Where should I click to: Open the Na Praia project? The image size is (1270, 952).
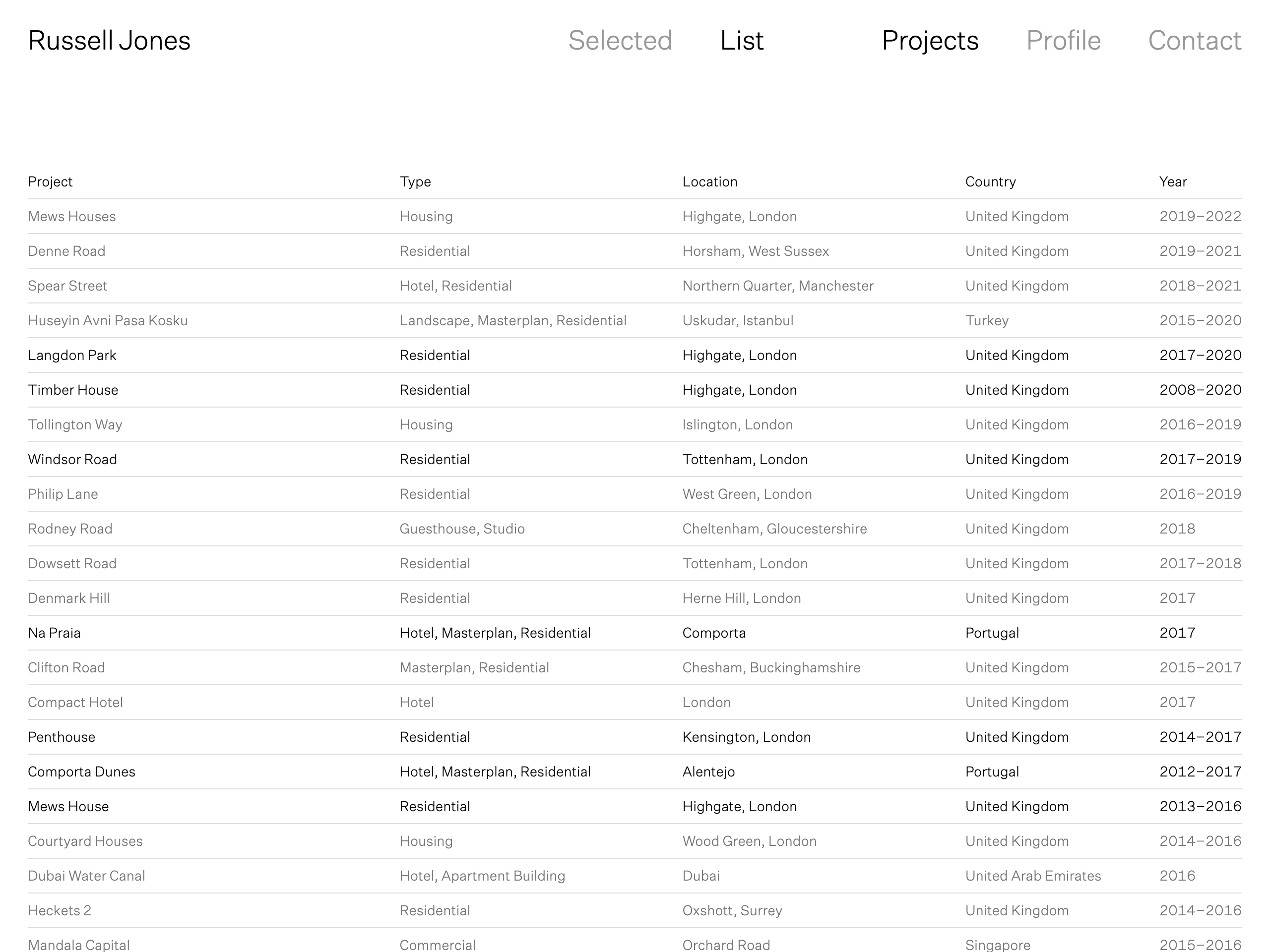[x=635, y=633]
